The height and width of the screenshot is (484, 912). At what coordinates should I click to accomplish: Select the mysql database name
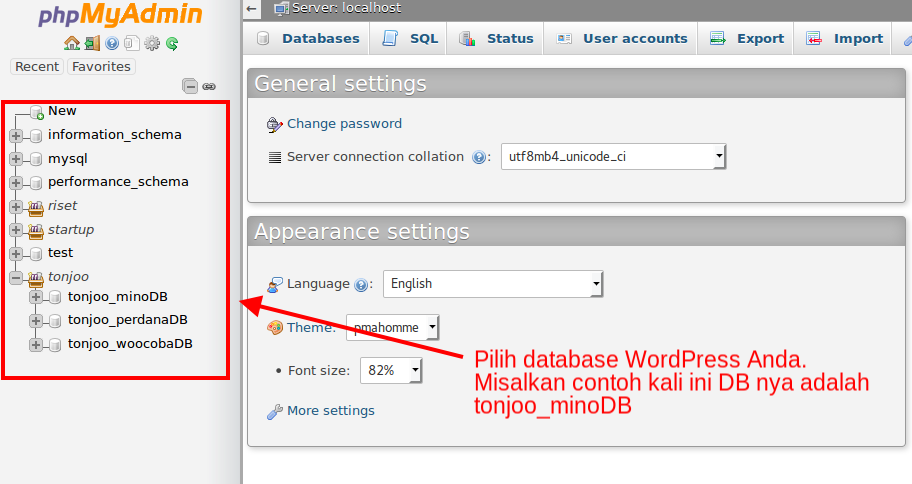(x=67, y=159)
